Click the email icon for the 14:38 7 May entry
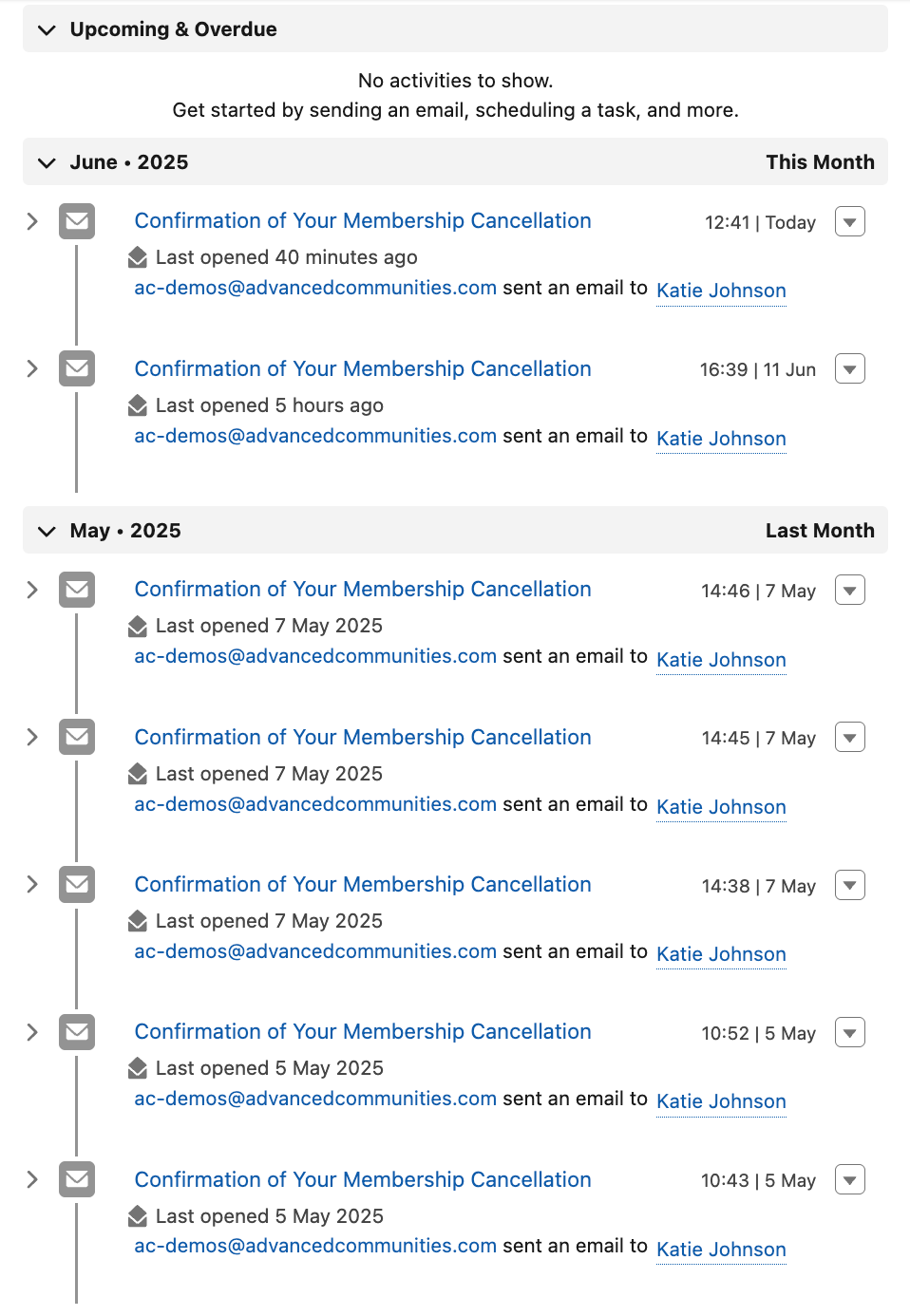The image size is (910, 1316). [77, 884]
